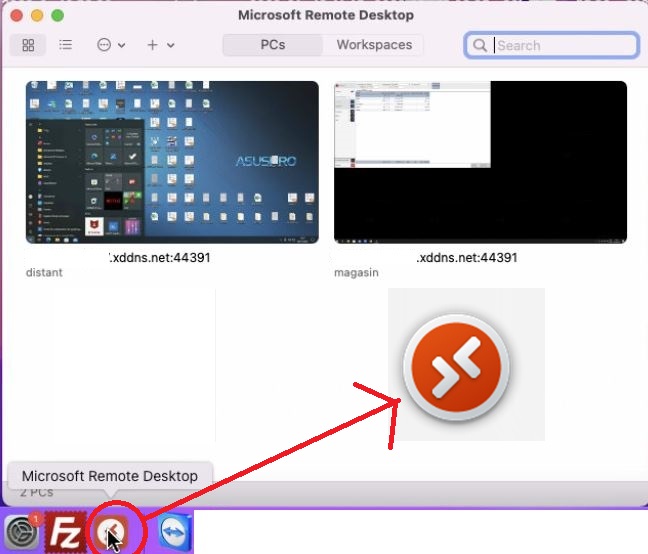Select the PCs tab
Image resolution: width=648 pixels, height=554 pixels.
coord(273,45)
